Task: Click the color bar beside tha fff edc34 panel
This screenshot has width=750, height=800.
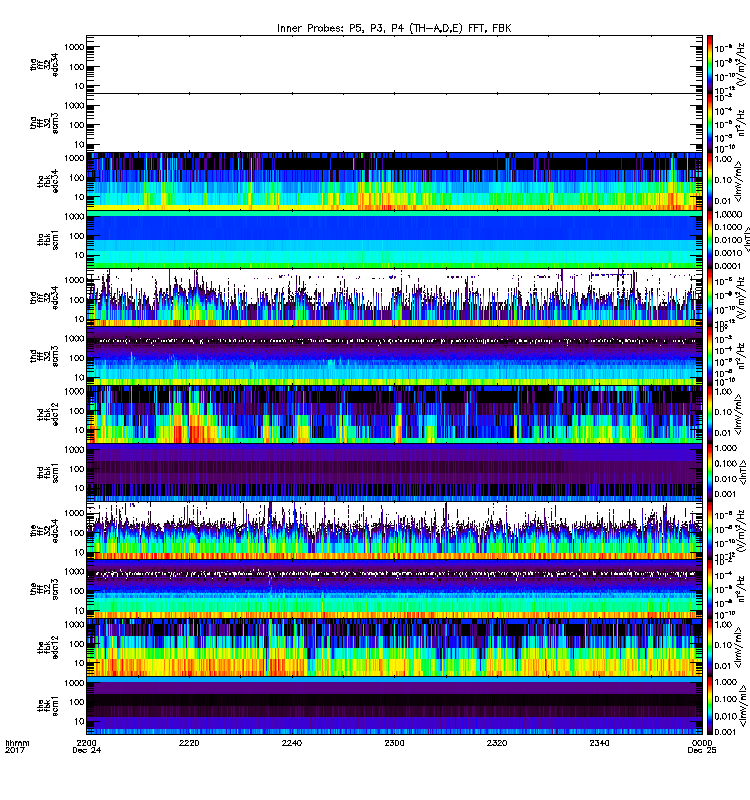Action: [710, 64]
